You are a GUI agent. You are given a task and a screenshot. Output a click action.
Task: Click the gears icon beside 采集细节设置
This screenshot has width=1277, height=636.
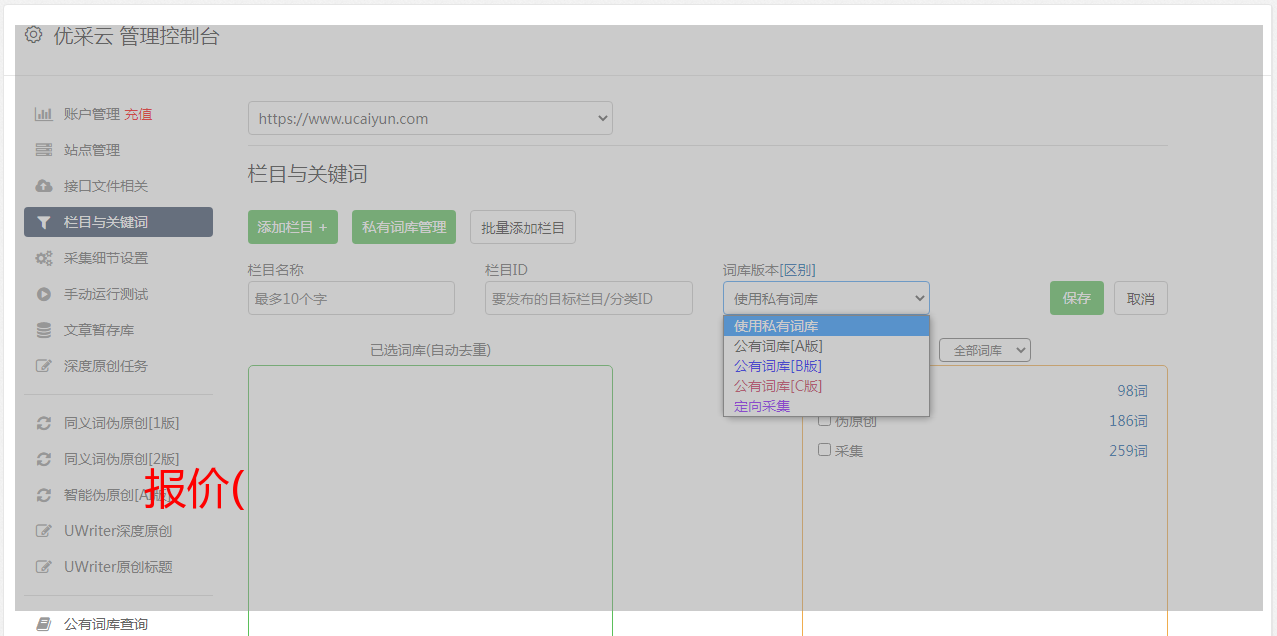(x=43, y=258)
